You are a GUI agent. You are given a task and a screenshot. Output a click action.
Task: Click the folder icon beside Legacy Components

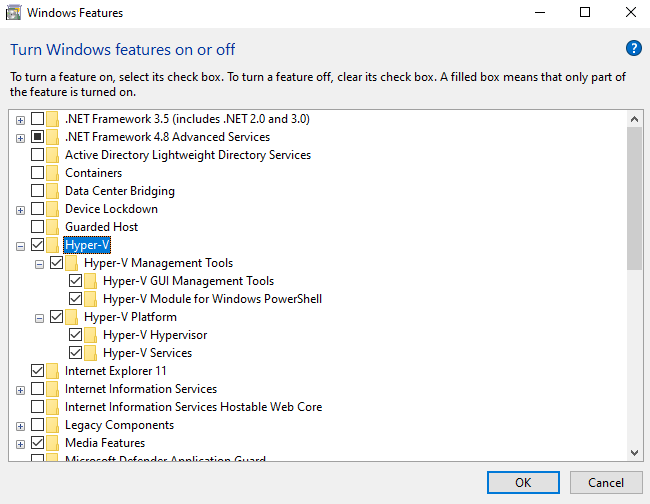[53, 425]
